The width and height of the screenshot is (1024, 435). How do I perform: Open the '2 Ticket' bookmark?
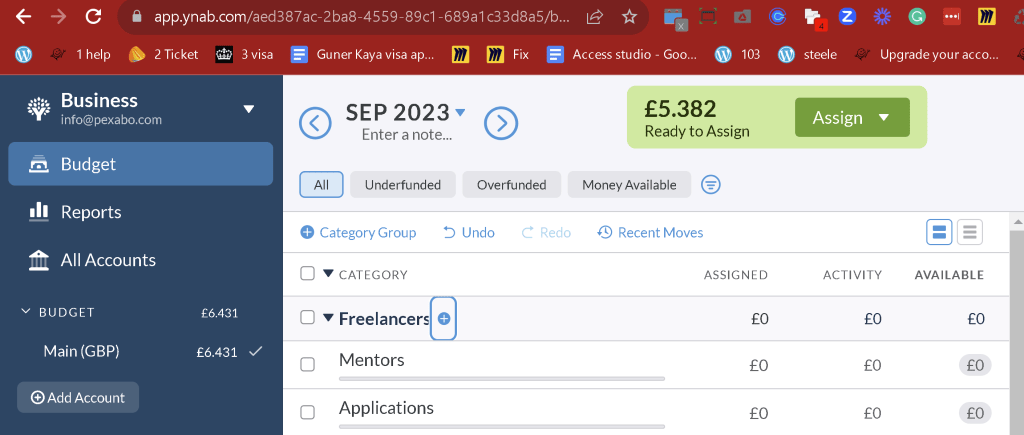(x=163, y=54)
